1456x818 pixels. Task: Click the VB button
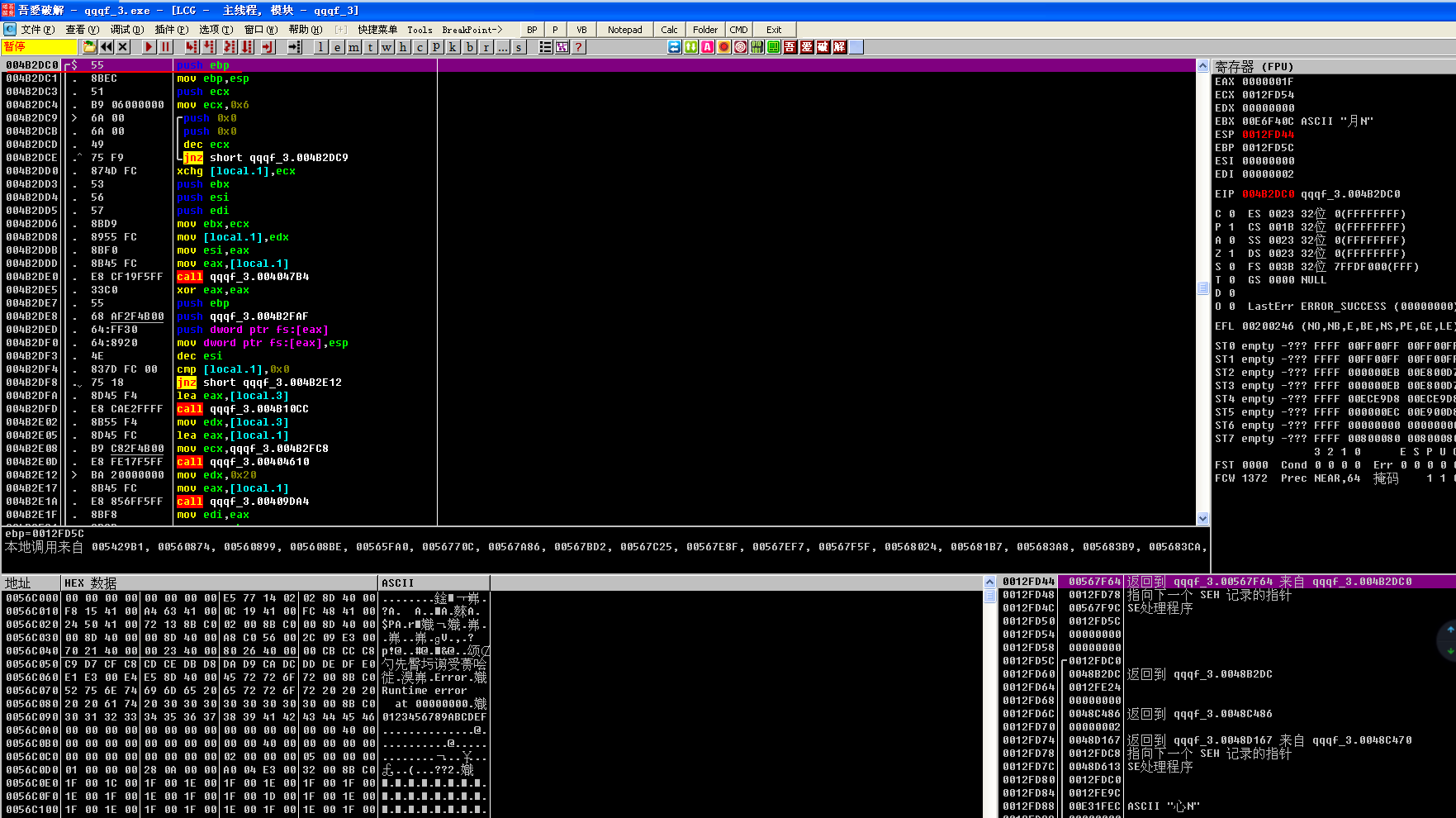[581, 30]
